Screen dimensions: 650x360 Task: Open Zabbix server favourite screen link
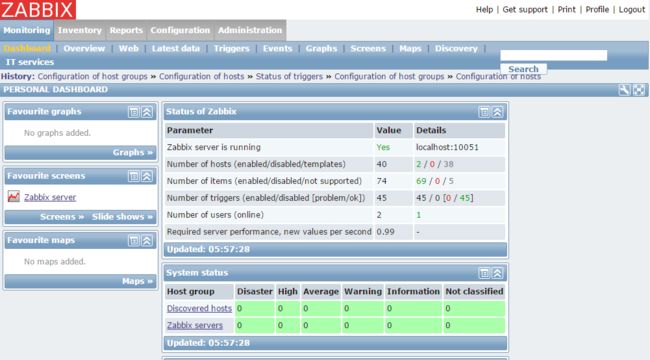coord(50,197)
